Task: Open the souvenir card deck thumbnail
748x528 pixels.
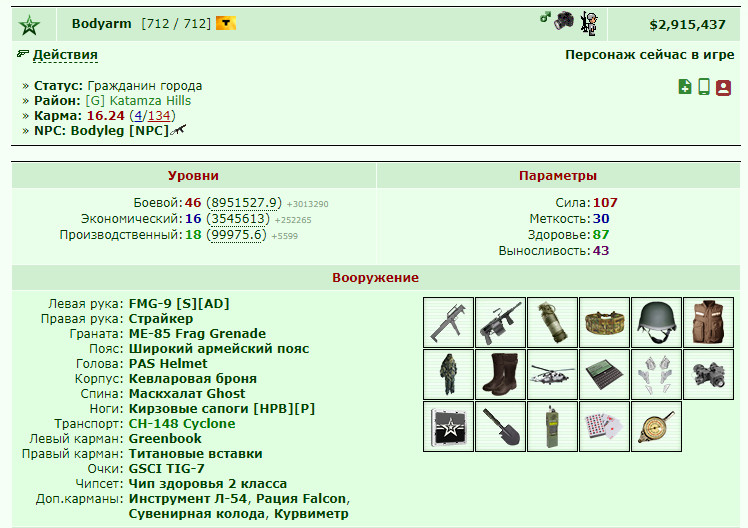Action: click(604, 426)
